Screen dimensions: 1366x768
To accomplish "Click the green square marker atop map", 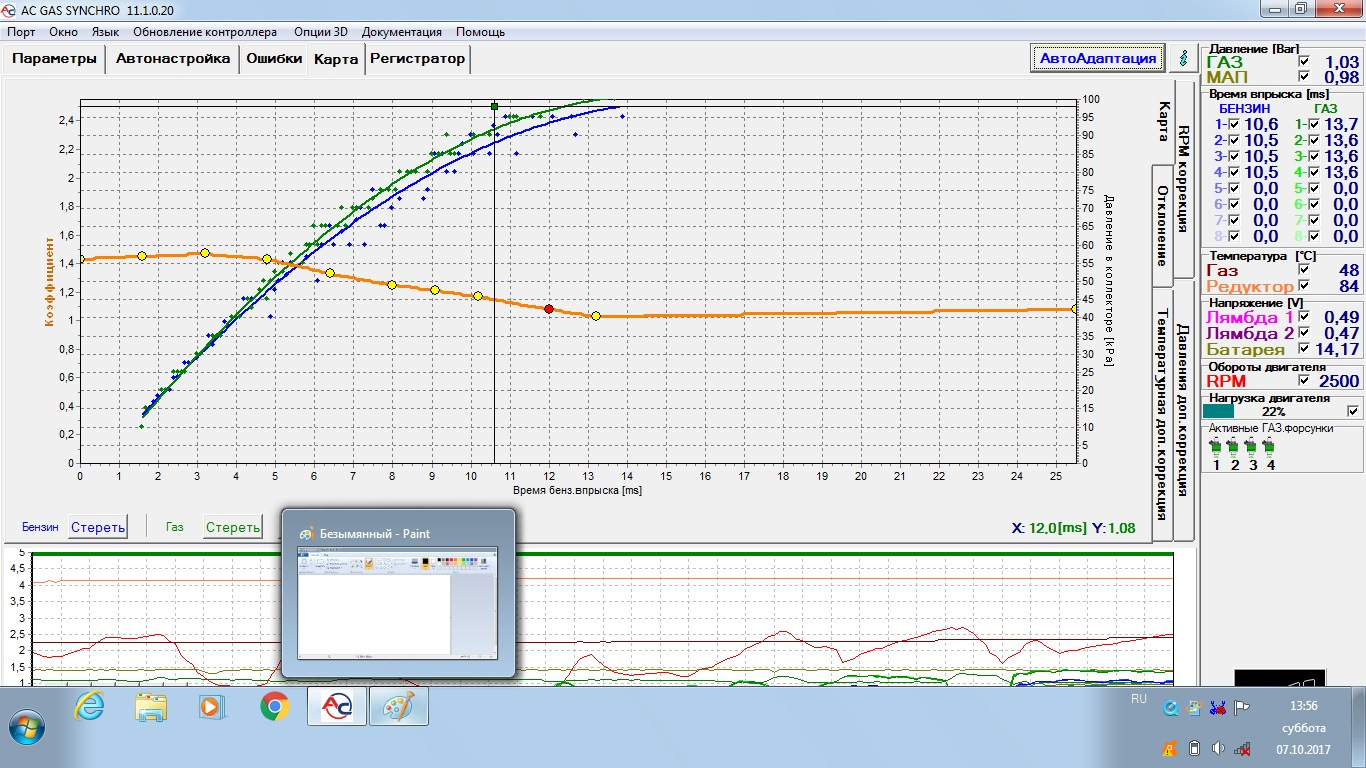I will [x=494, y=105].
